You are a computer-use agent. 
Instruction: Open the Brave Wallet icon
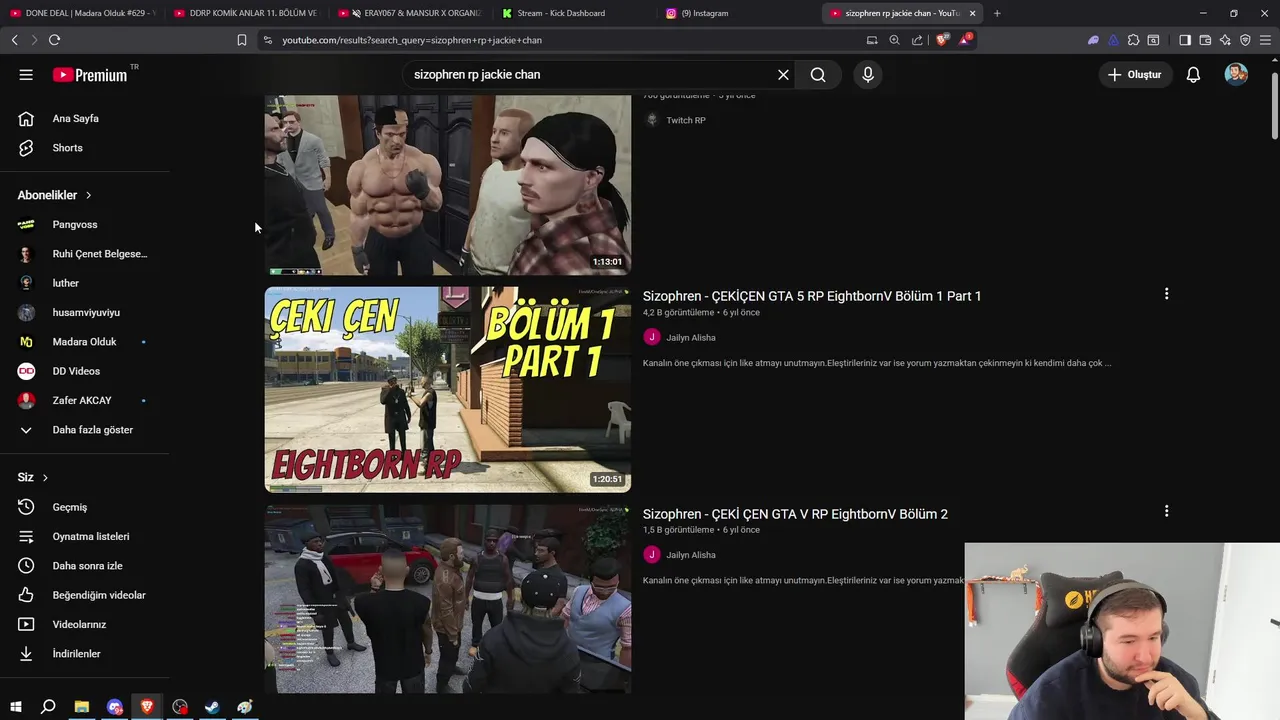pos(1205,40)
